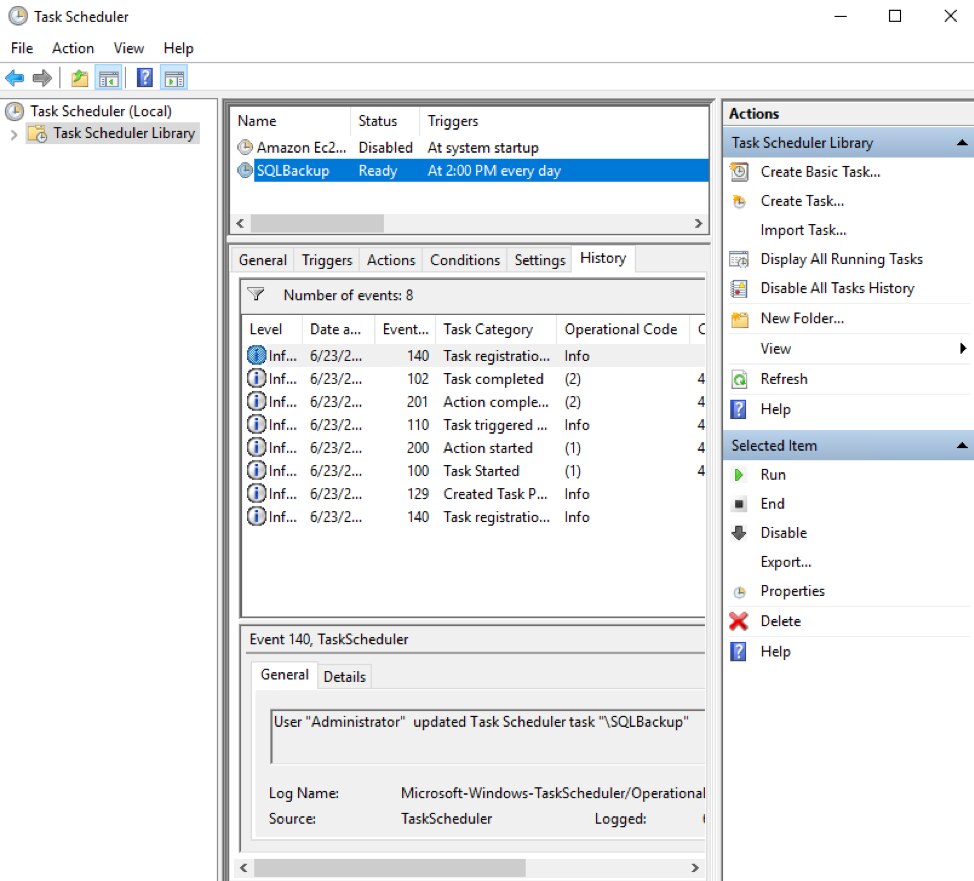Switch to the Triggers tab
Screen dimensions: 974x881
pos(326,259)
